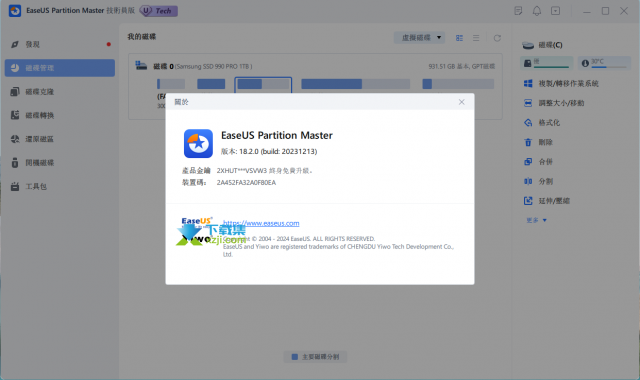Select the wide fourth partition bar
The image size is (640, 380).
pyautogui.click(x=356, y=84)
